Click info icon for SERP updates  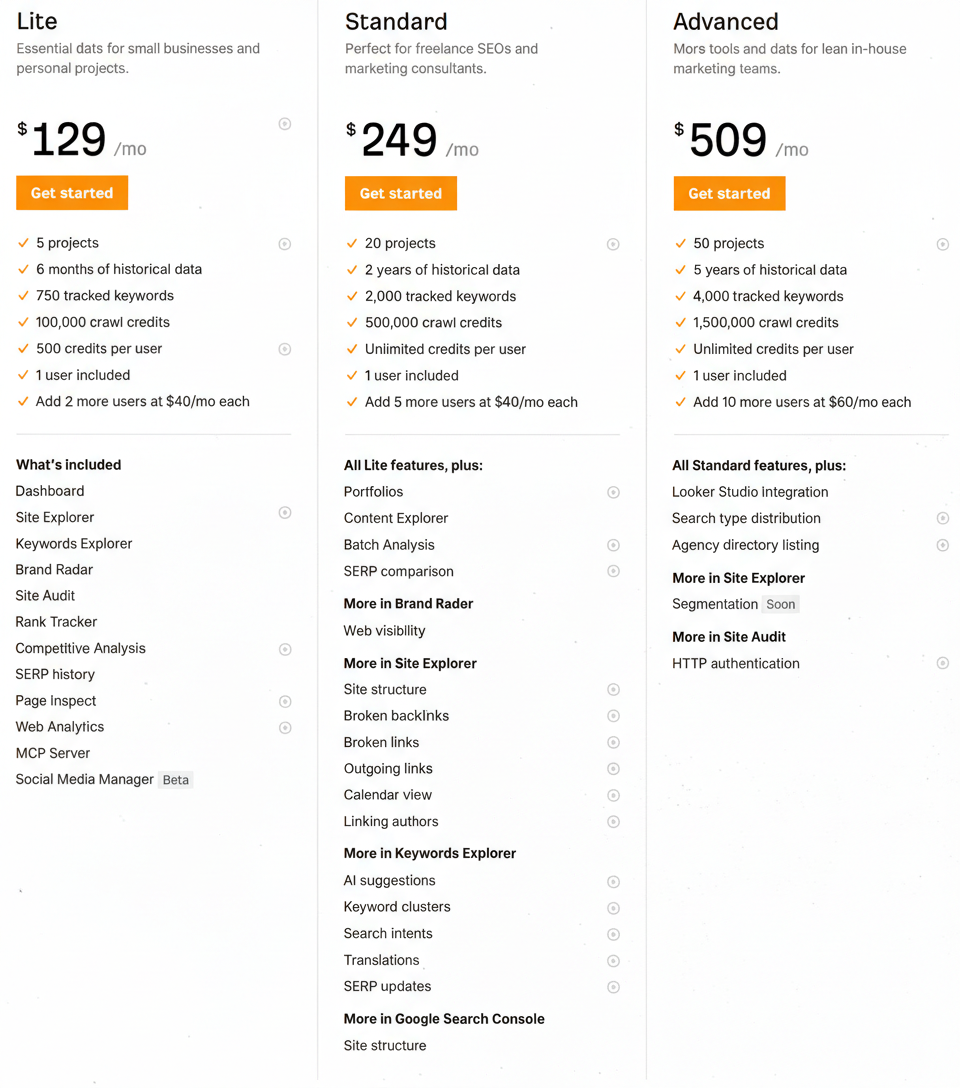tap(613, 987)
